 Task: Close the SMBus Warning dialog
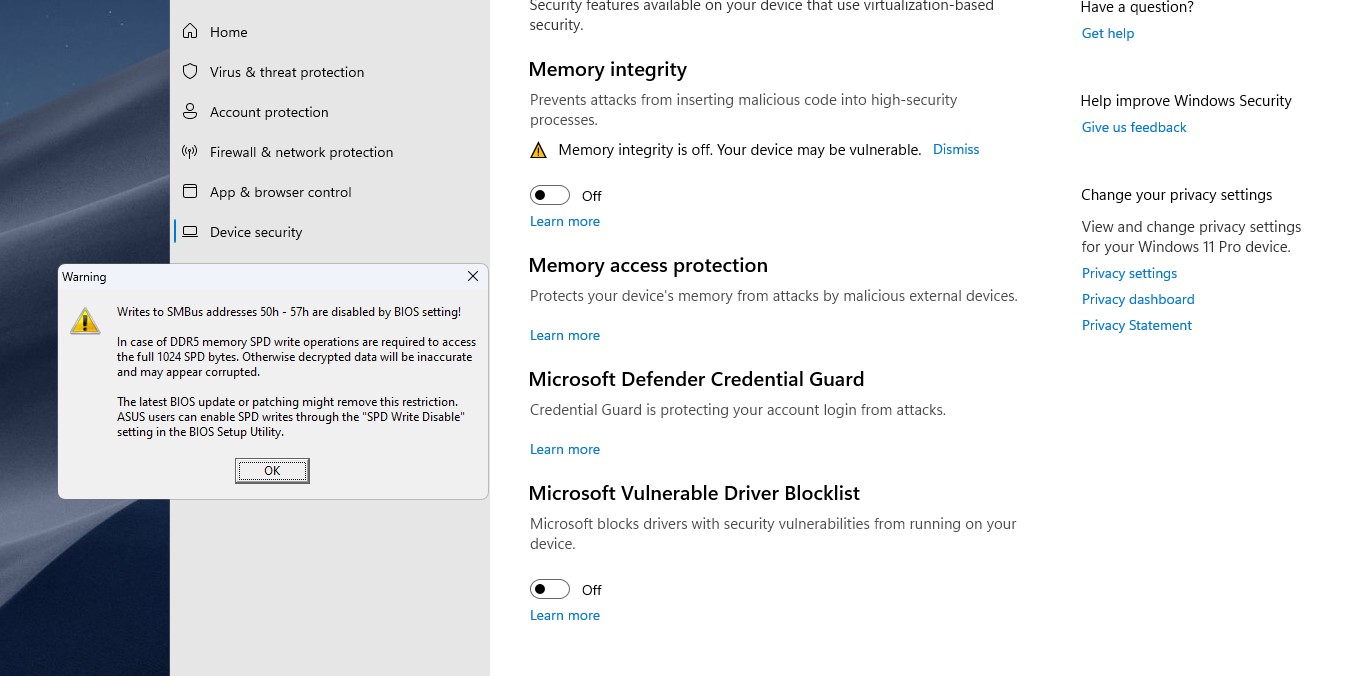[473, 276]
